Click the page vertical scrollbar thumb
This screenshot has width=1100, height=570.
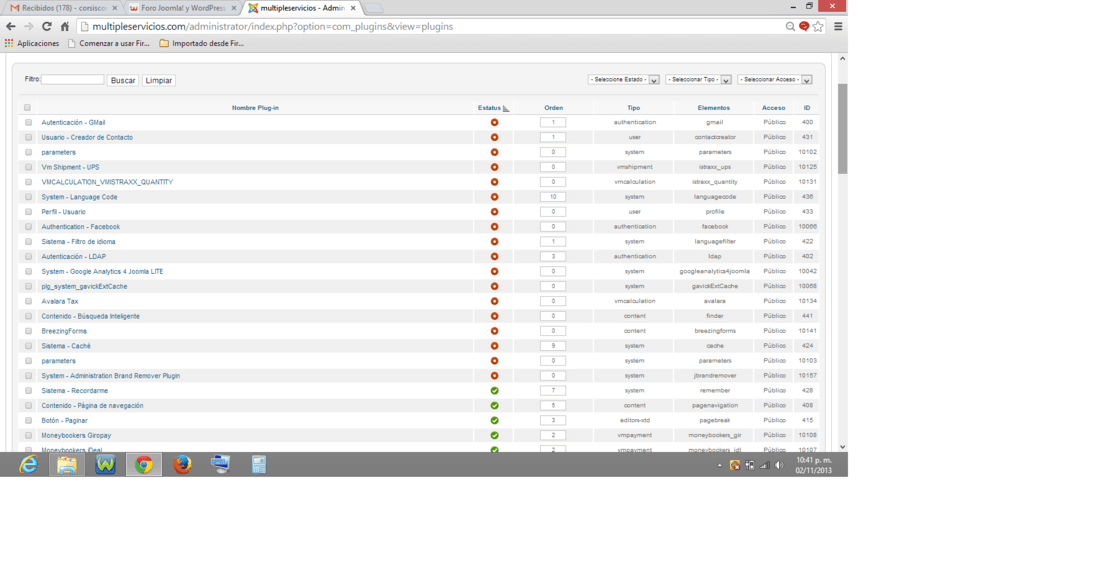pos(843,128)
